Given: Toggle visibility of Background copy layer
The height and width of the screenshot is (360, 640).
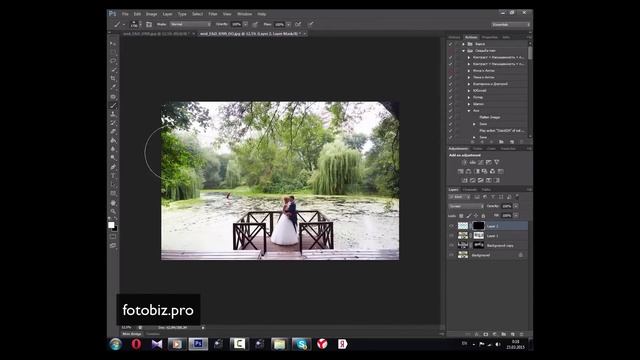Looking at the screenshot, I should pyautogui.click(x=451, y=245).
